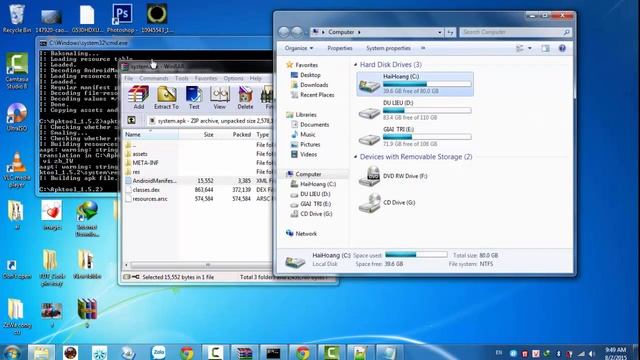
Task: Click the Explorer Forward navigation button
Action: (x=298, y=32)
